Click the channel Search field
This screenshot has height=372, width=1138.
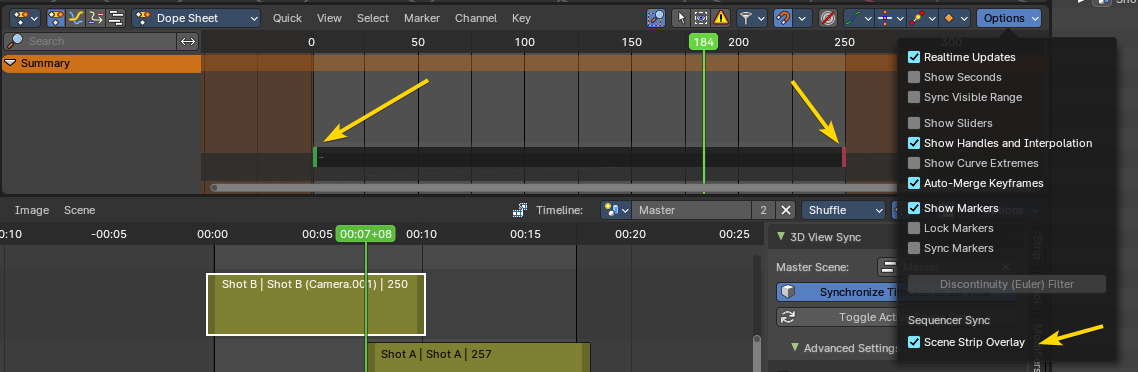(91, 41)
